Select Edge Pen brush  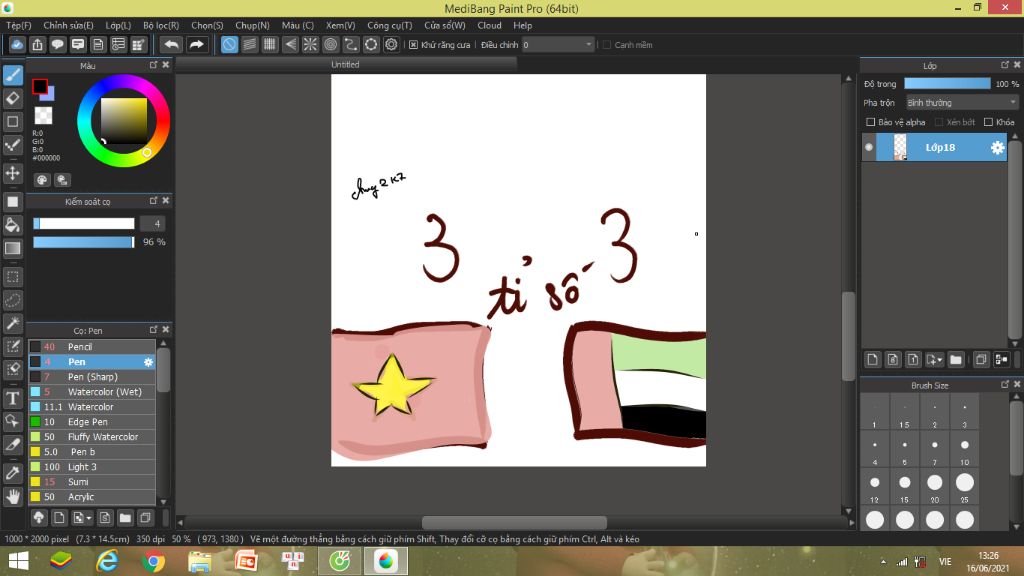point(92,422)
